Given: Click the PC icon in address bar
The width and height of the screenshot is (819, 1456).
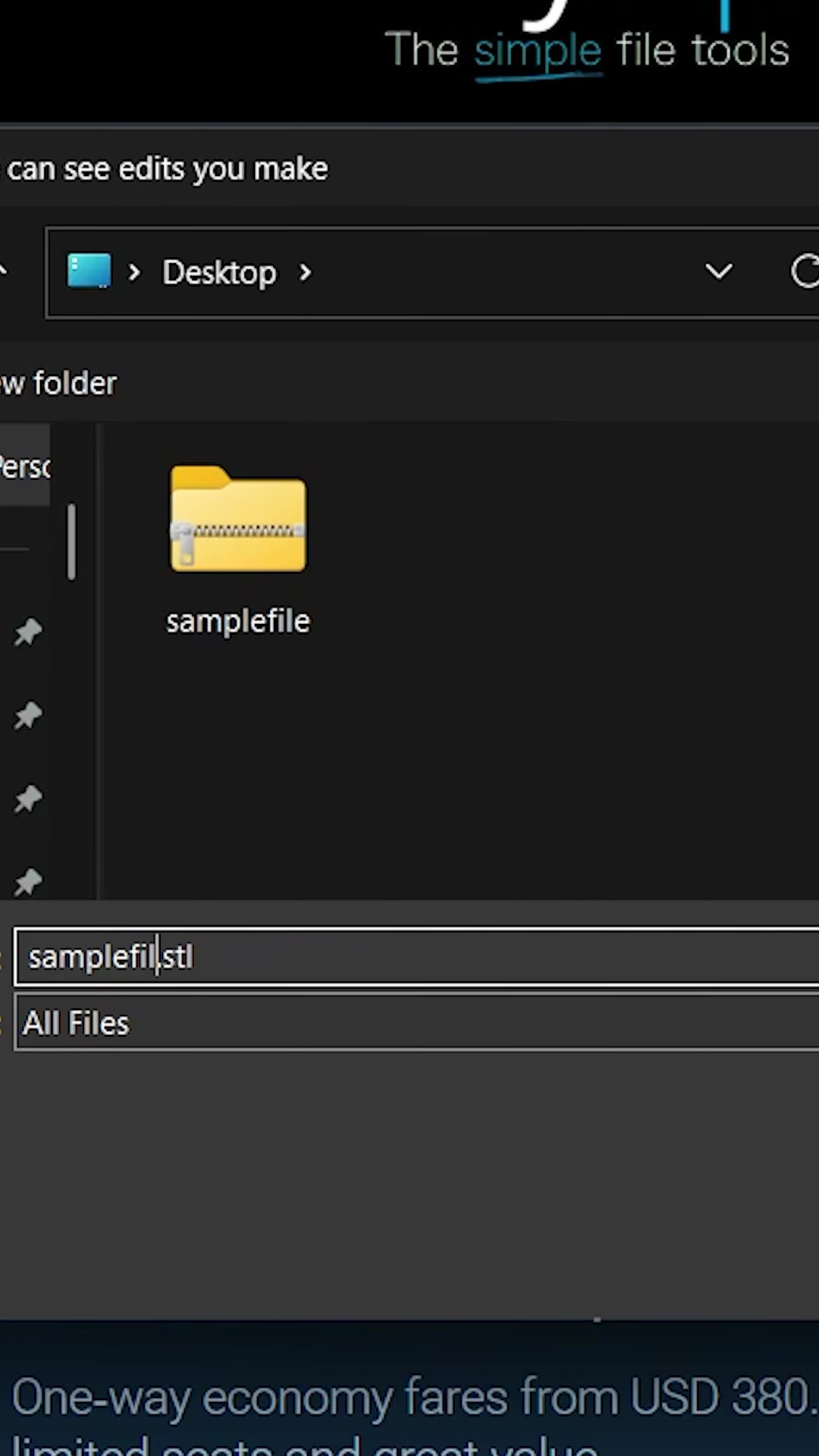Looking at the screenshot, I should tap(89, 271).
